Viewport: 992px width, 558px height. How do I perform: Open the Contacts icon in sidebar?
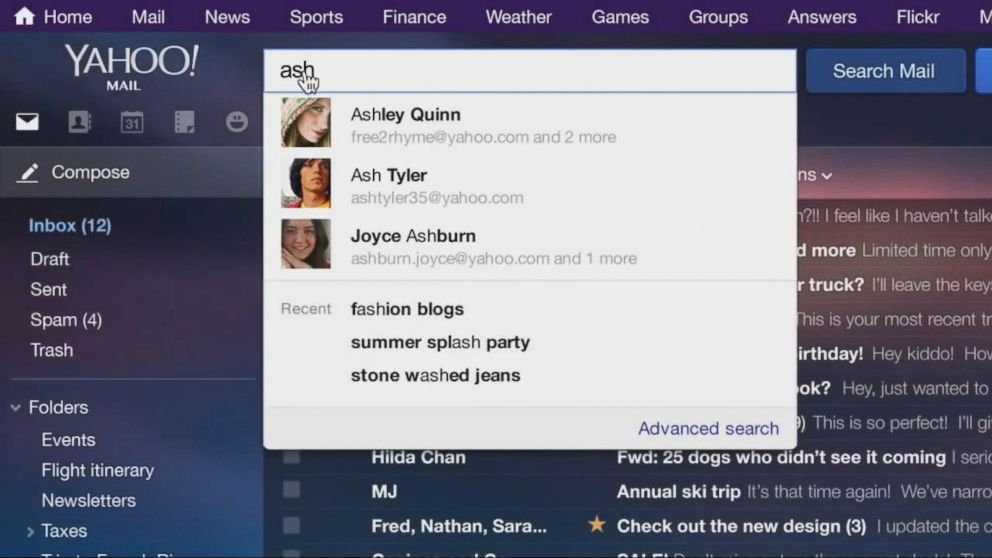click(x=80, y=121)
